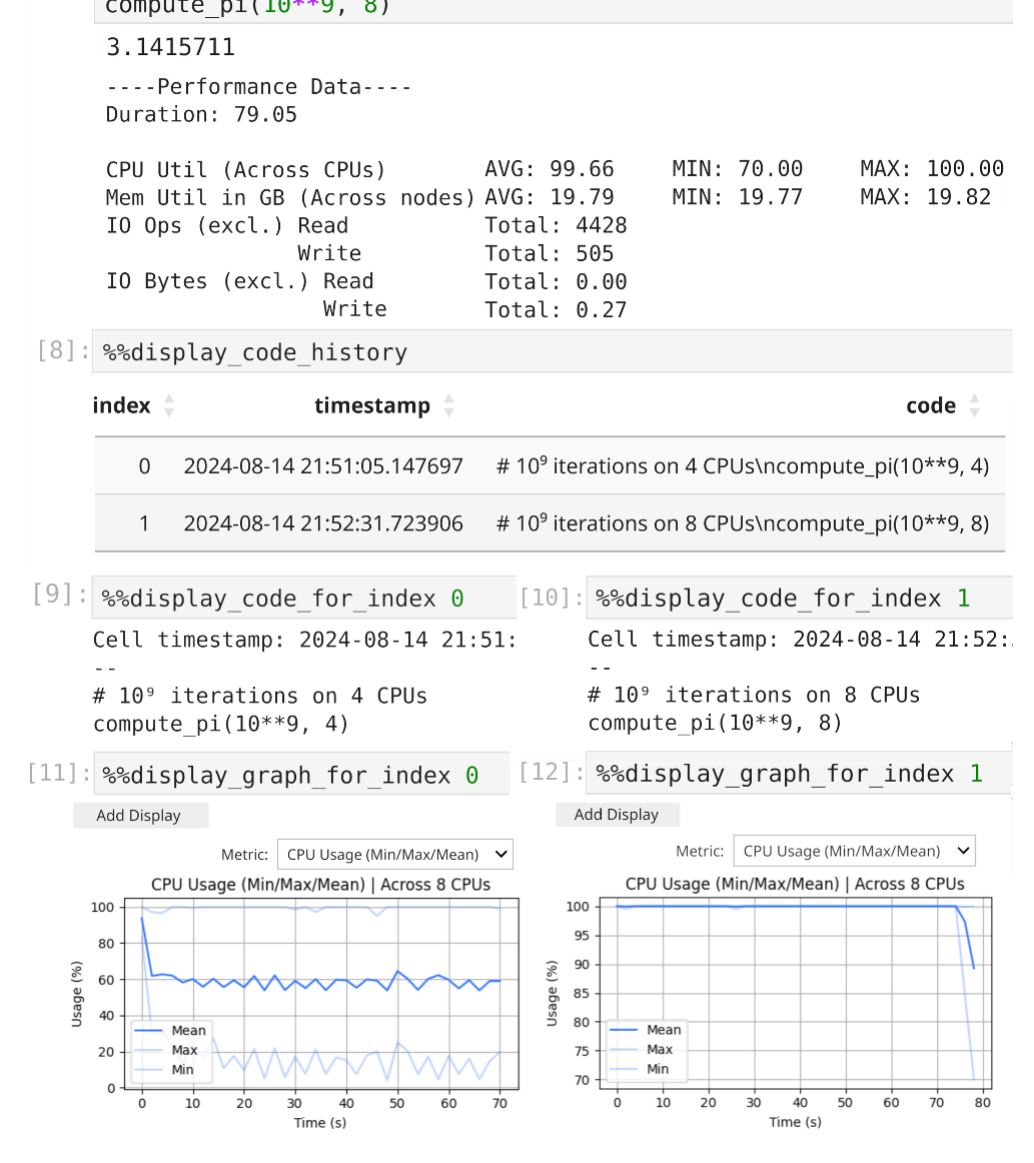1034x1163 pixels.
Task: Click the [10]: cell prompt label
Action: point(552,596)
